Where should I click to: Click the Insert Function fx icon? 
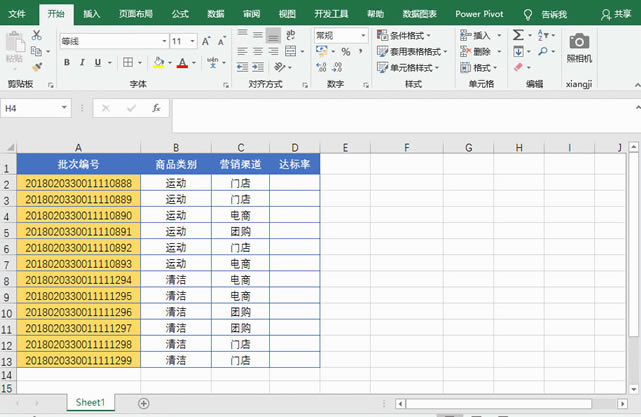click(x=156, y=108)
